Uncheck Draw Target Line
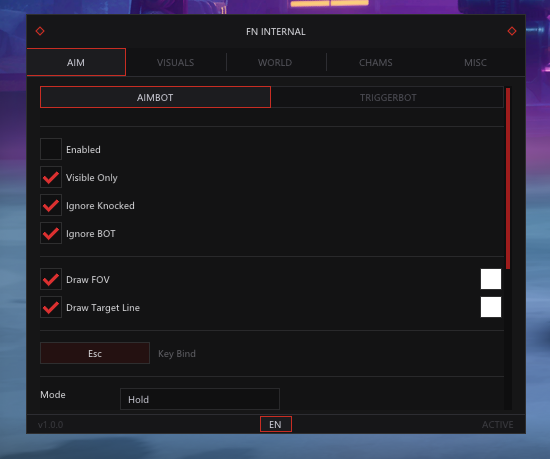The width and height of the screenshot is (550, 459). tap(51, 307)
